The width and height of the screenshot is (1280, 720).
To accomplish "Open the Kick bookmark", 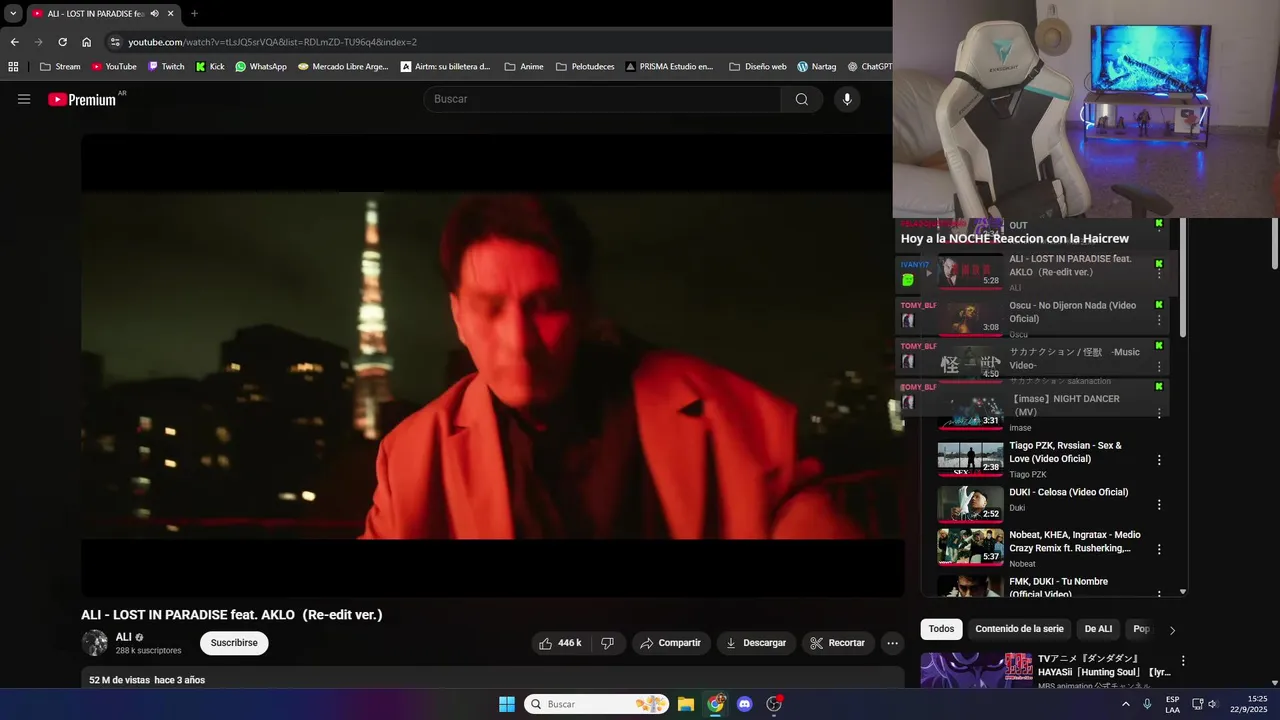I will pyautogui.click(x=210, y=67).
